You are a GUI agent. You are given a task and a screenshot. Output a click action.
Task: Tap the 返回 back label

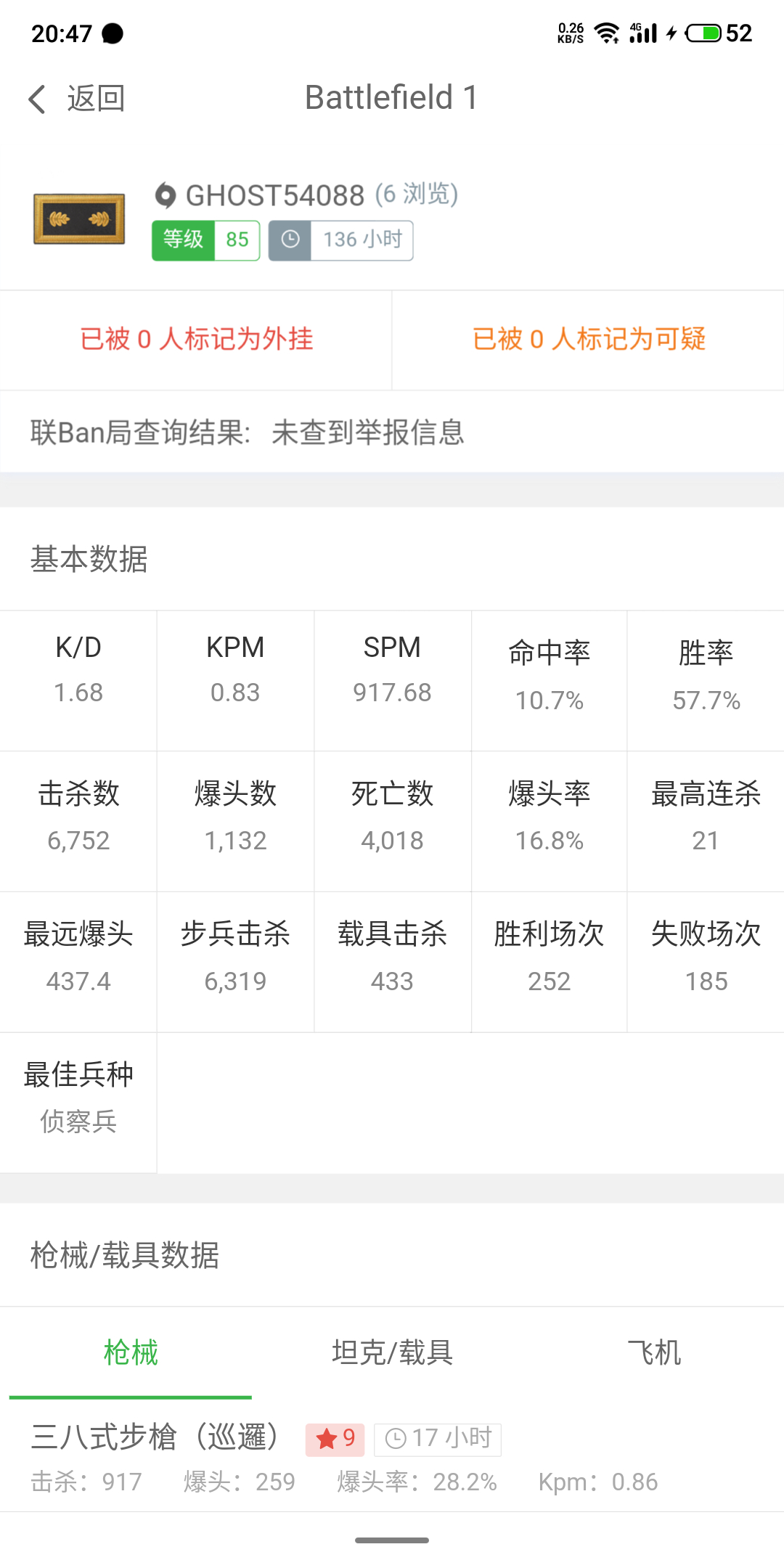click(96, 99)
